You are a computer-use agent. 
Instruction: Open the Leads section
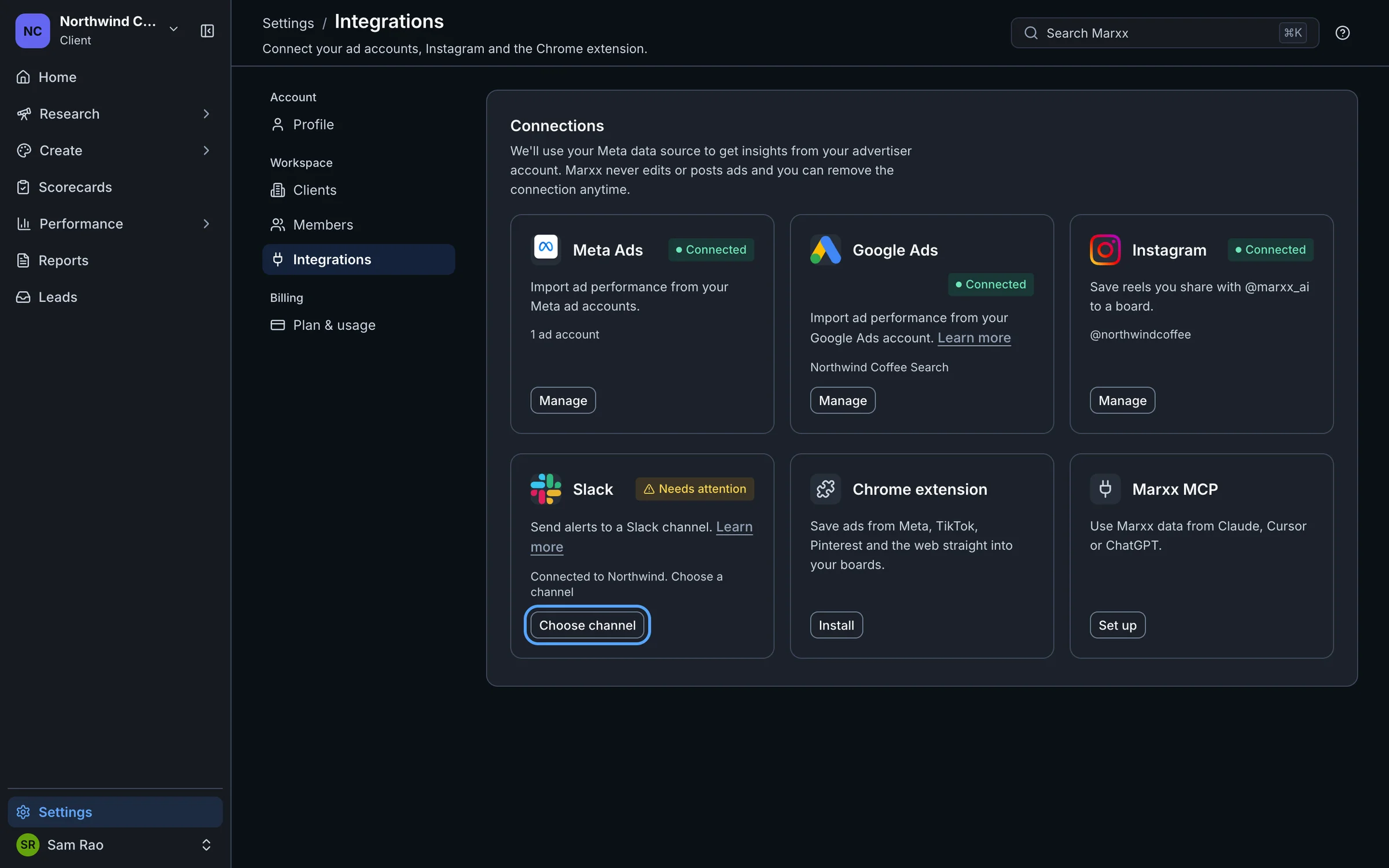coord(115,297)
